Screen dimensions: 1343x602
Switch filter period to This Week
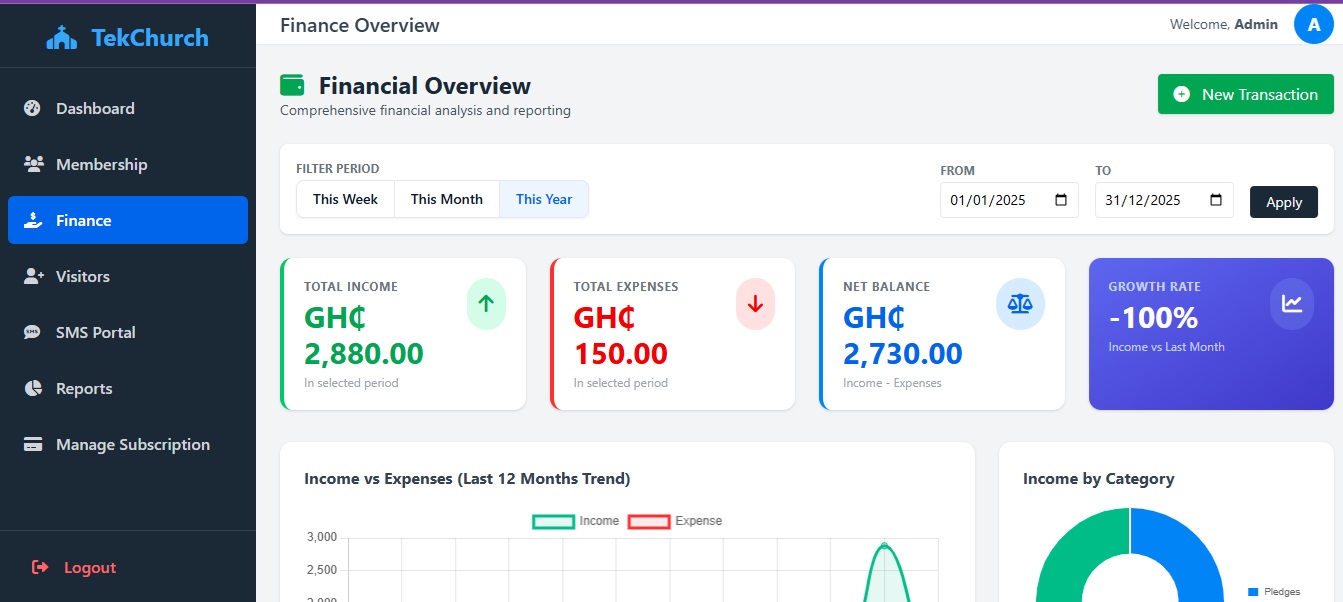click(345, 199)
